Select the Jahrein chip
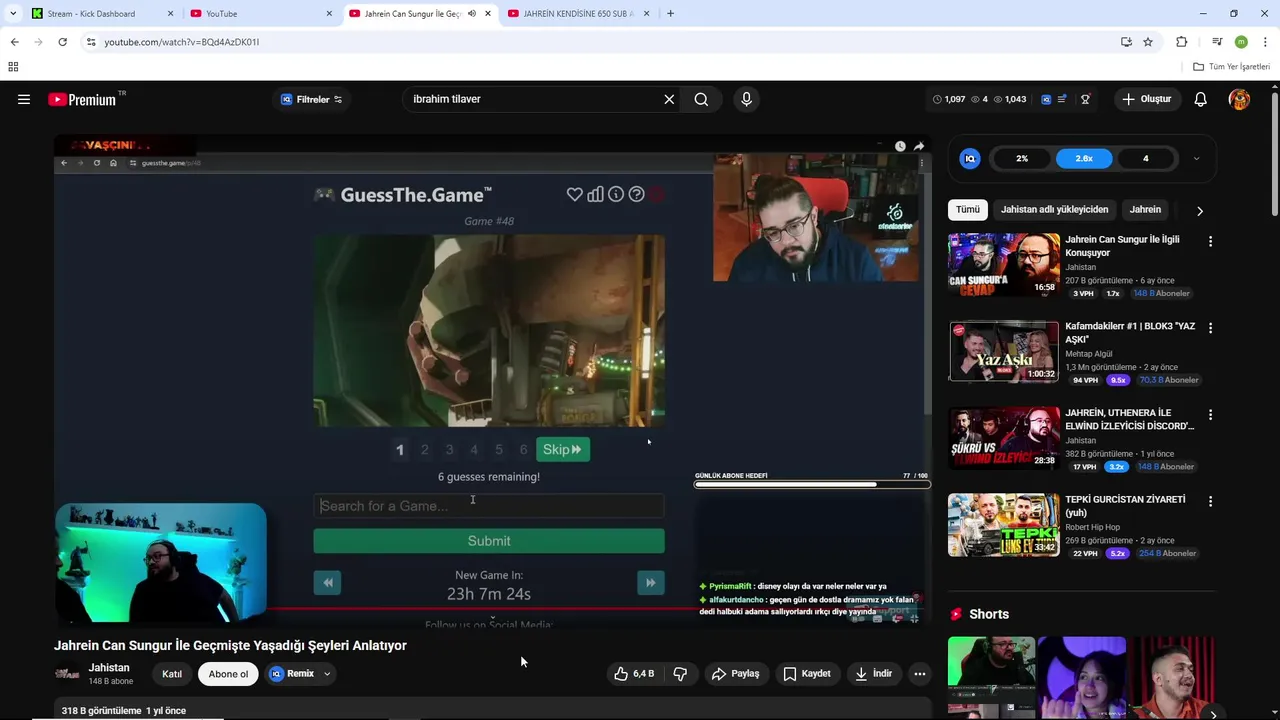The width and height of the screenshot is (1280, 720). 1145,210
